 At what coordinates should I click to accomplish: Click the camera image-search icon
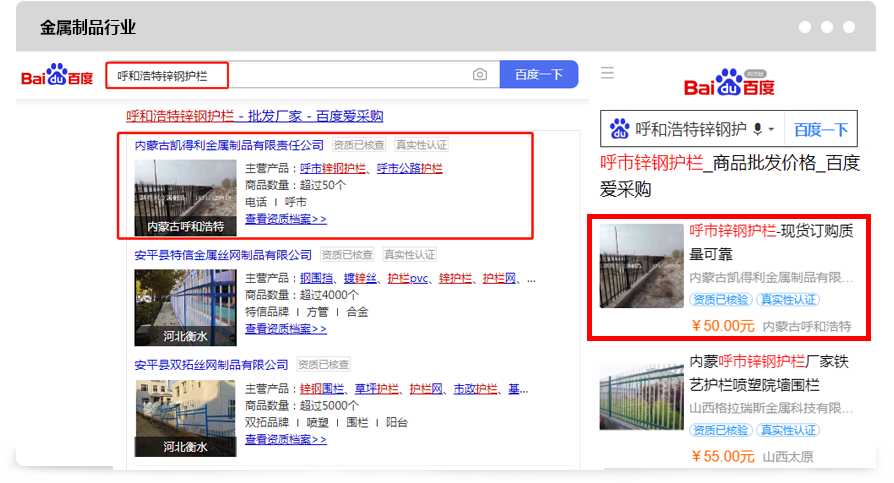tap(480, 75)
